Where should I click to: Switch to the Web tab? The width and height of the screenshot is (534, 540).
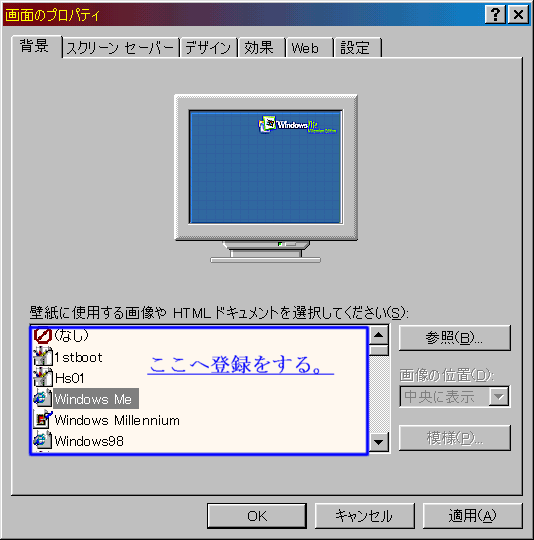tap(309, 48)
